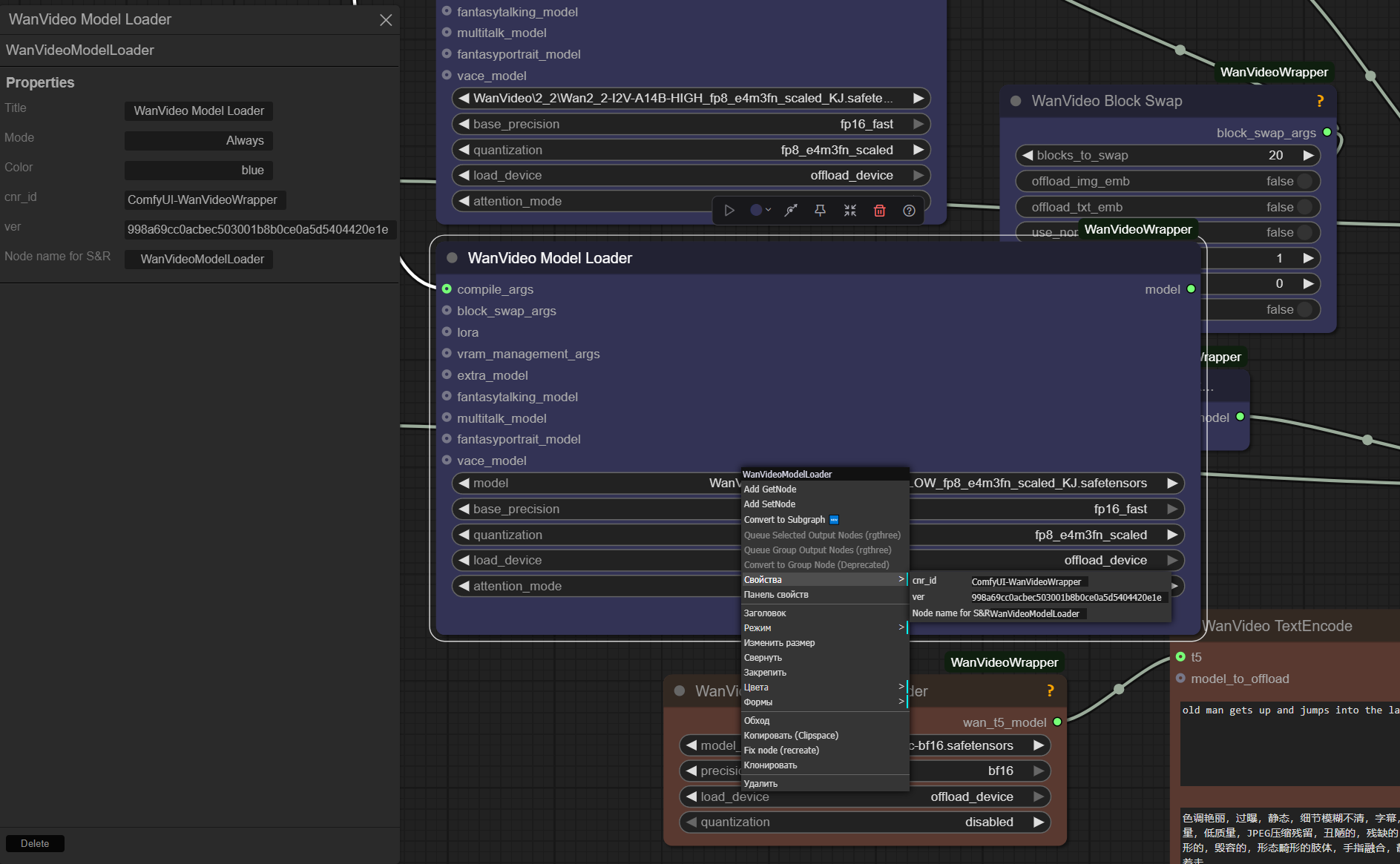Open the Режим submenu

825,628
